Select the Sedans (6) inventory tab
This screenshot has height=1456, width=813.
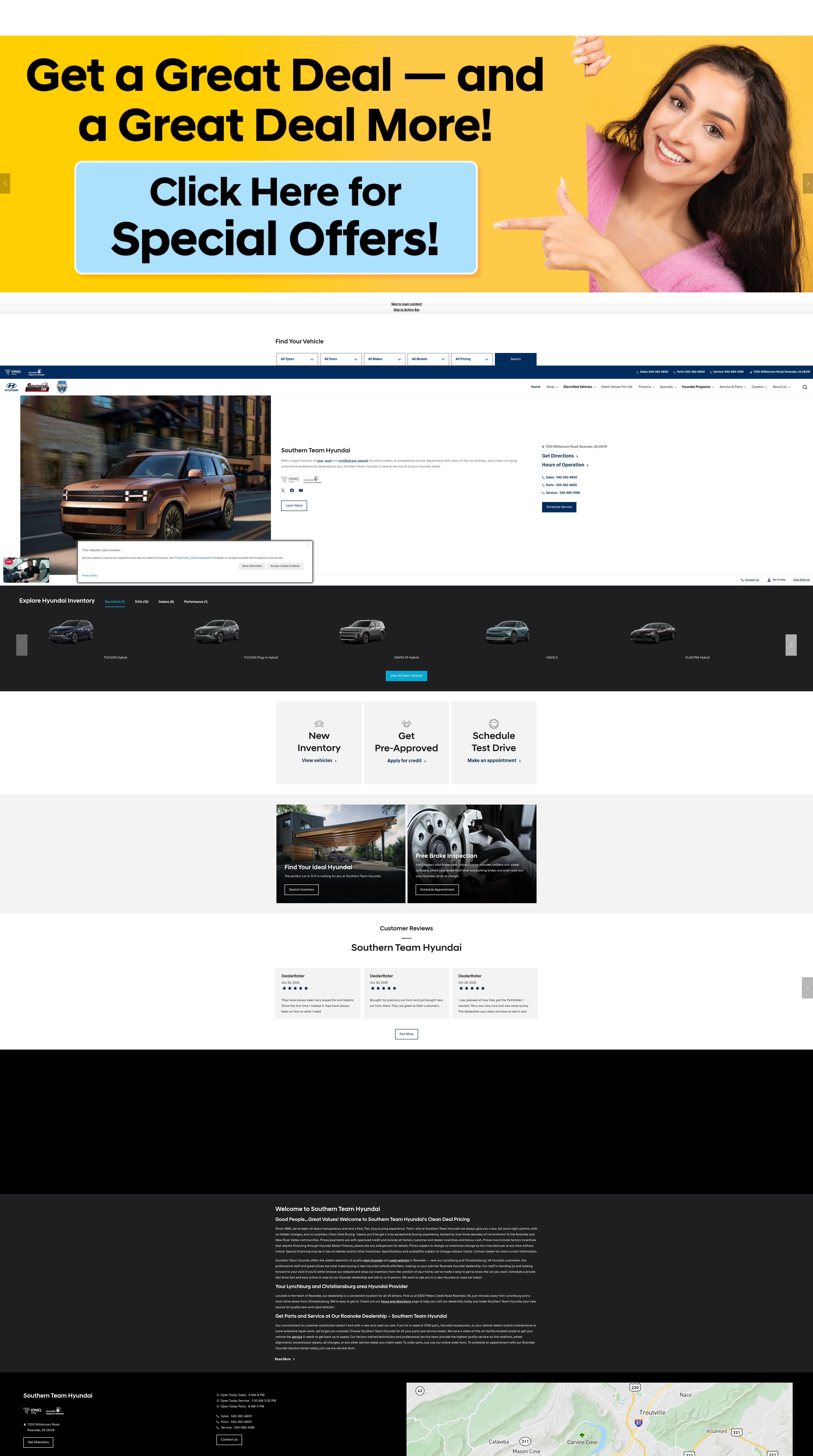[x=166, y=602]
